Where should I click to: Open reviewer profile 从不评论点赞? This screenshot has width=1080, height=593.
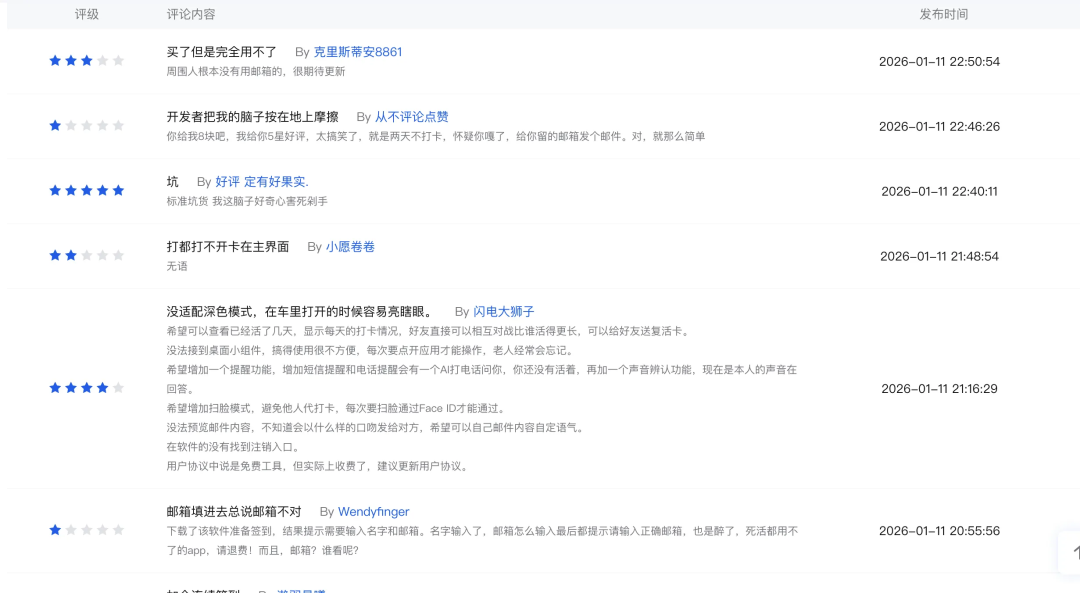point(411,117)
